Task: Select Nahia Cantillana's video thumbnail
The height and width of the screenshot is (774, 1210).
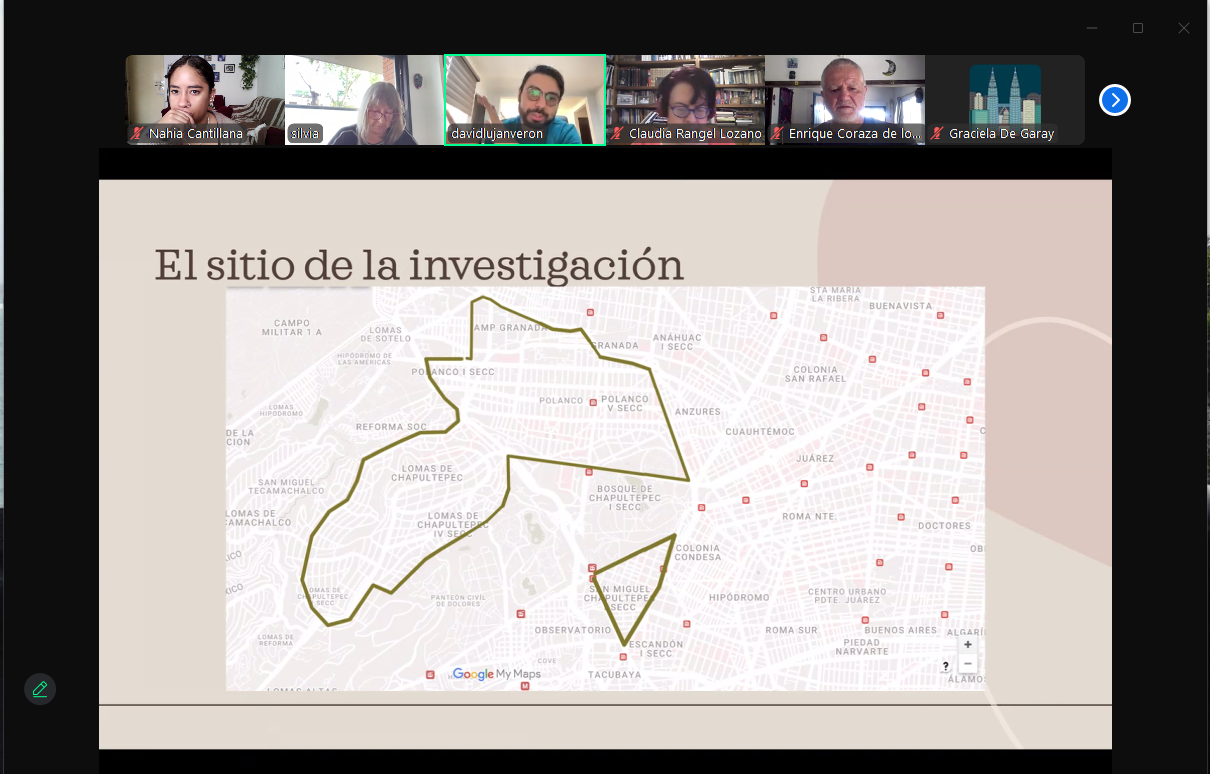Action: click(x=205, y=100)
